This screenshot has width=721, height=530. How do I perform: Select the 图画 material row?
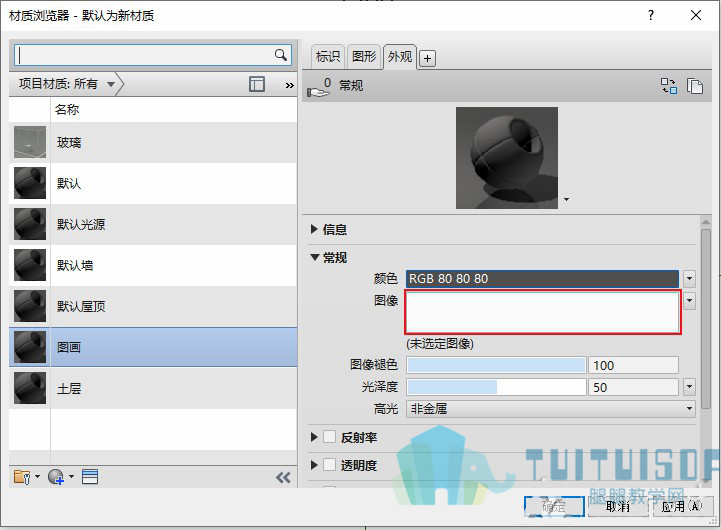coord(153,347)
